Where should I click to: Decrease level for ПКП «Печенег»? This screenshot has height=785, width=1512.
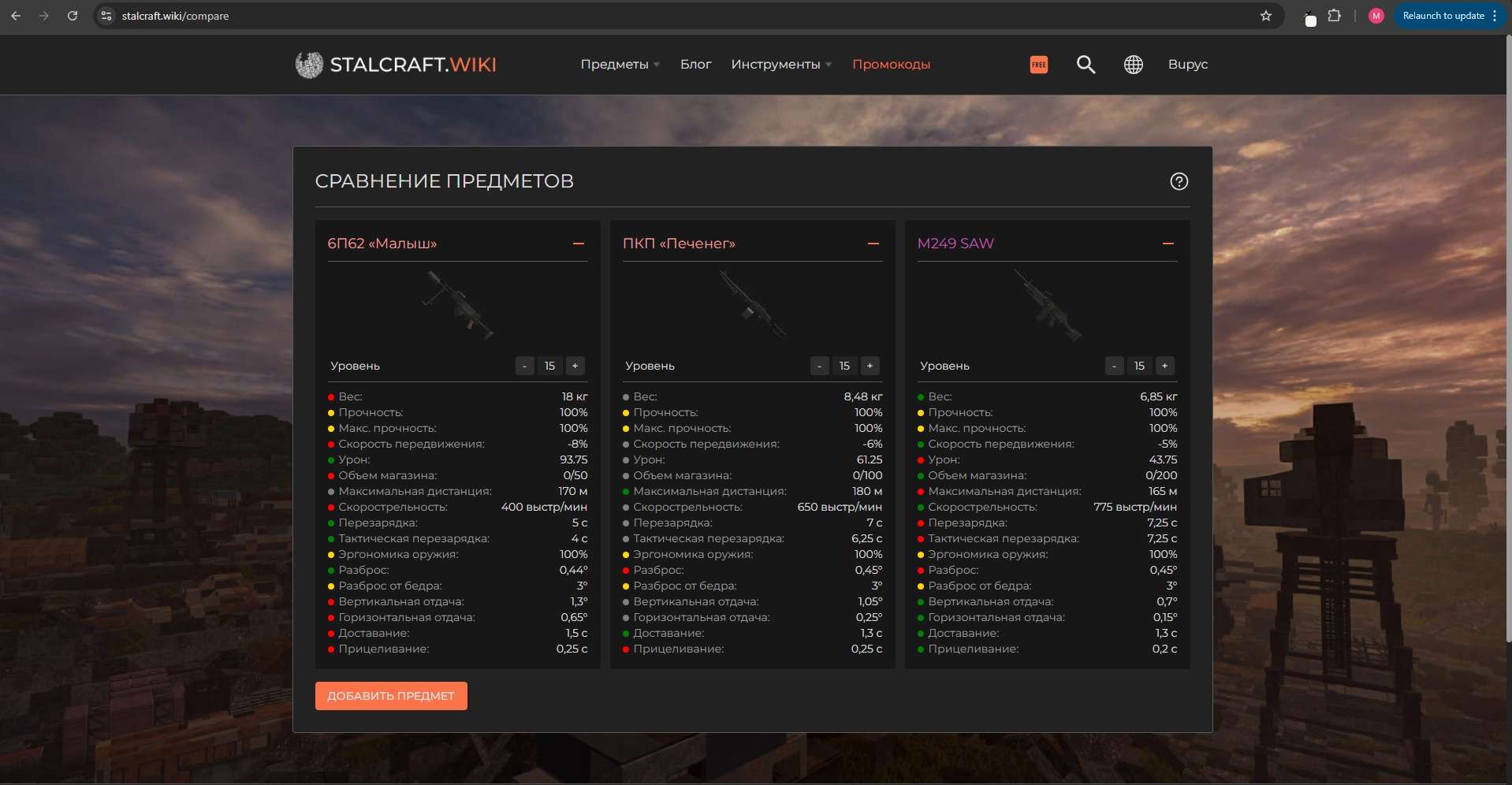(819, 366)
